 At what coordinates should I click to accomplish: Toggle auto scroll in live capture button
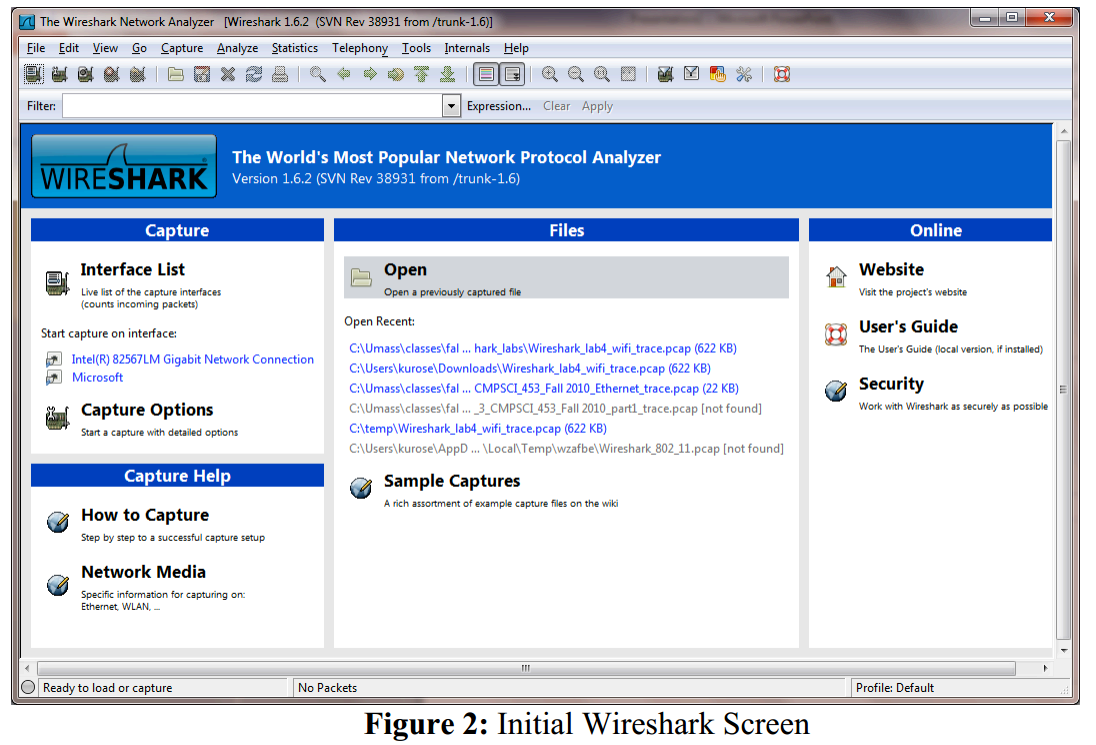click(512, 74)
